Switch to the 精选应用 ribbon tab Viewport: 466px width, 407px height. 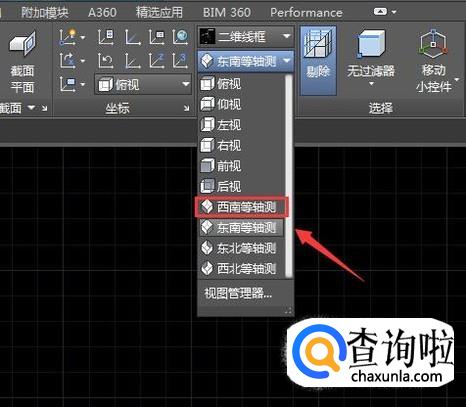tap(159, 13)
